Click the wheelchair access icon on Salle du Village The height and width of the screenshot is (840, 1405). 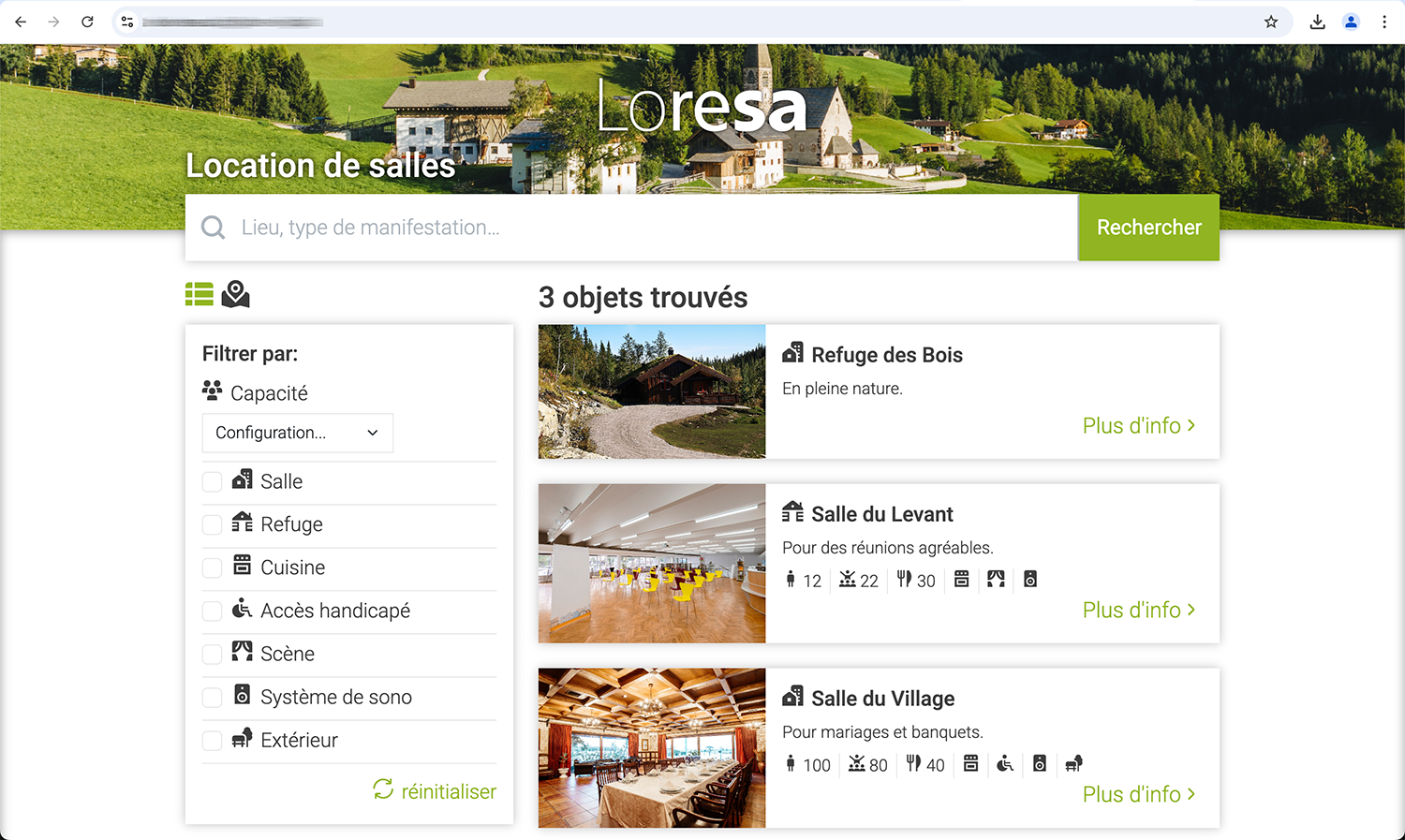point(1005,764)
